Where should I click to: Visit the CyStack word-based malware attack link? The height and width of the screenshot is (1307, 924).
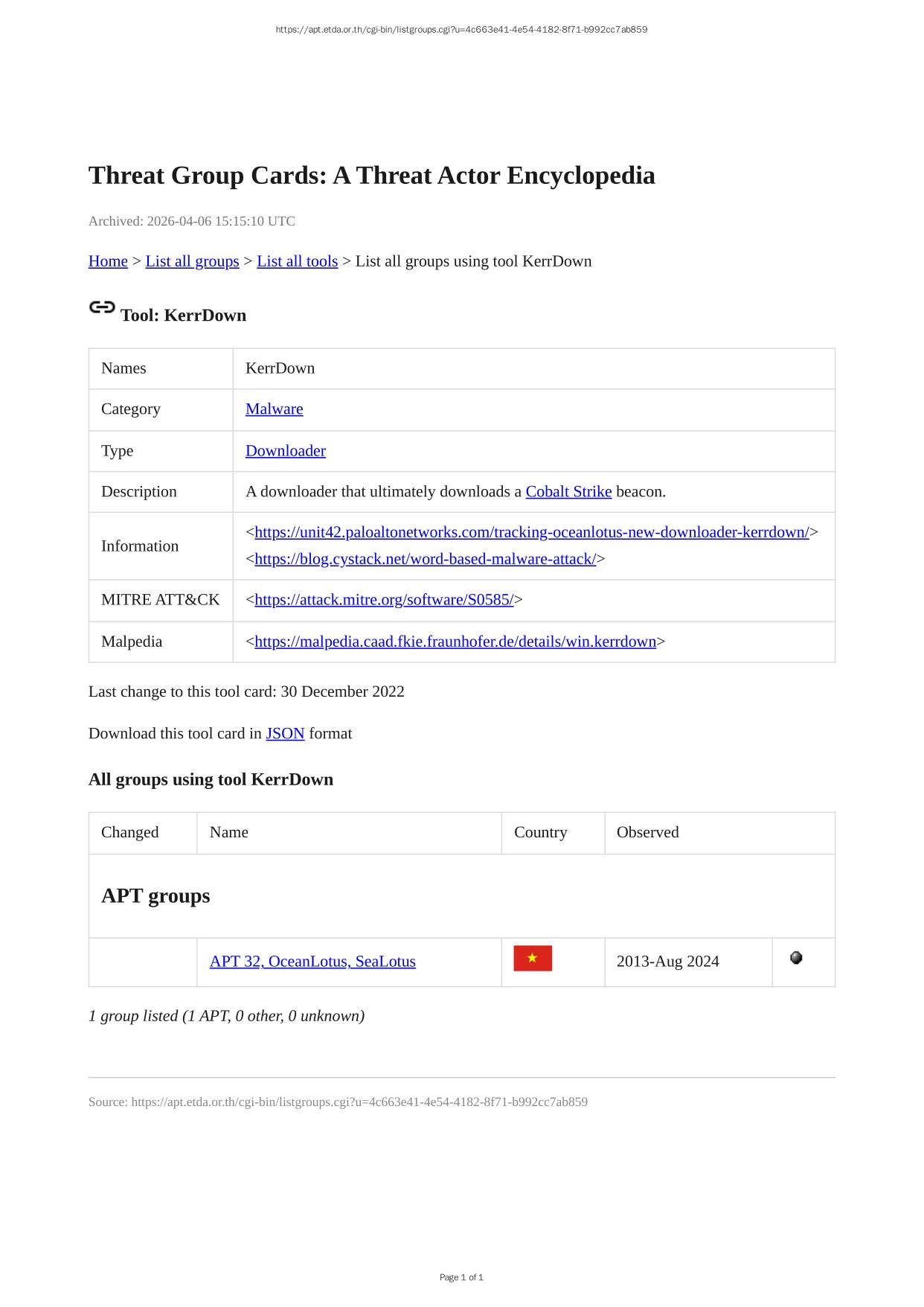point(425,559)
